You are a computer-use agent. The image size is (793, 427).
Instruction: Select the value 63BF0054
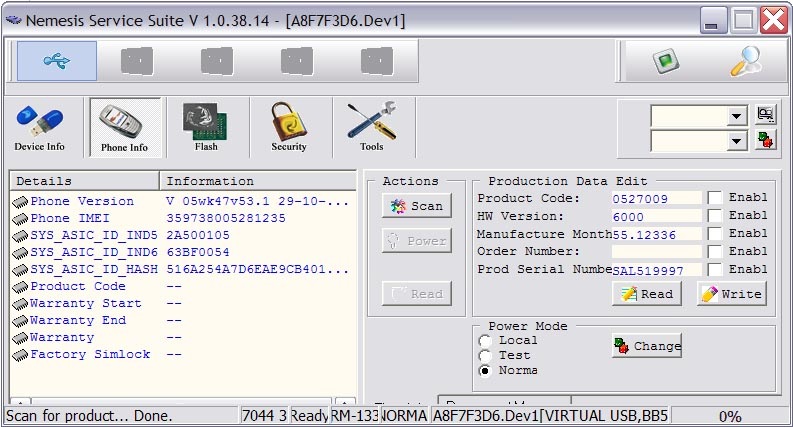tap(198, 252)
